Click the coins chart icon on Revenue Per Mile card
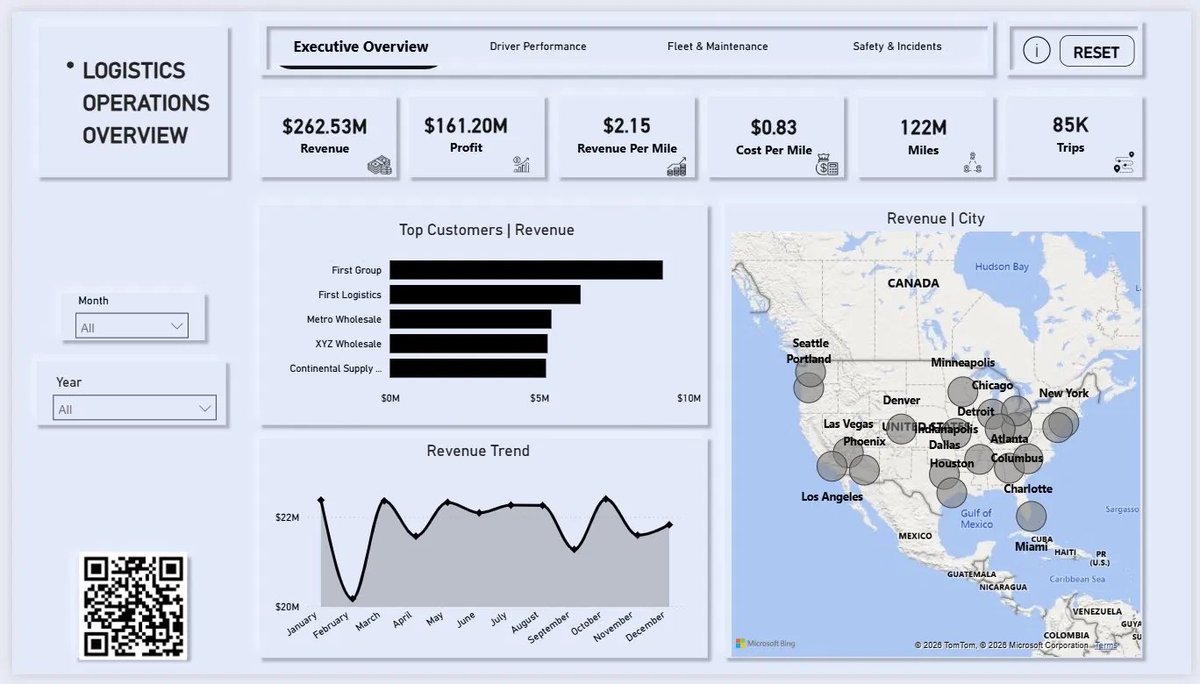Screen dimensions: 1200x684 click(677, 166)
